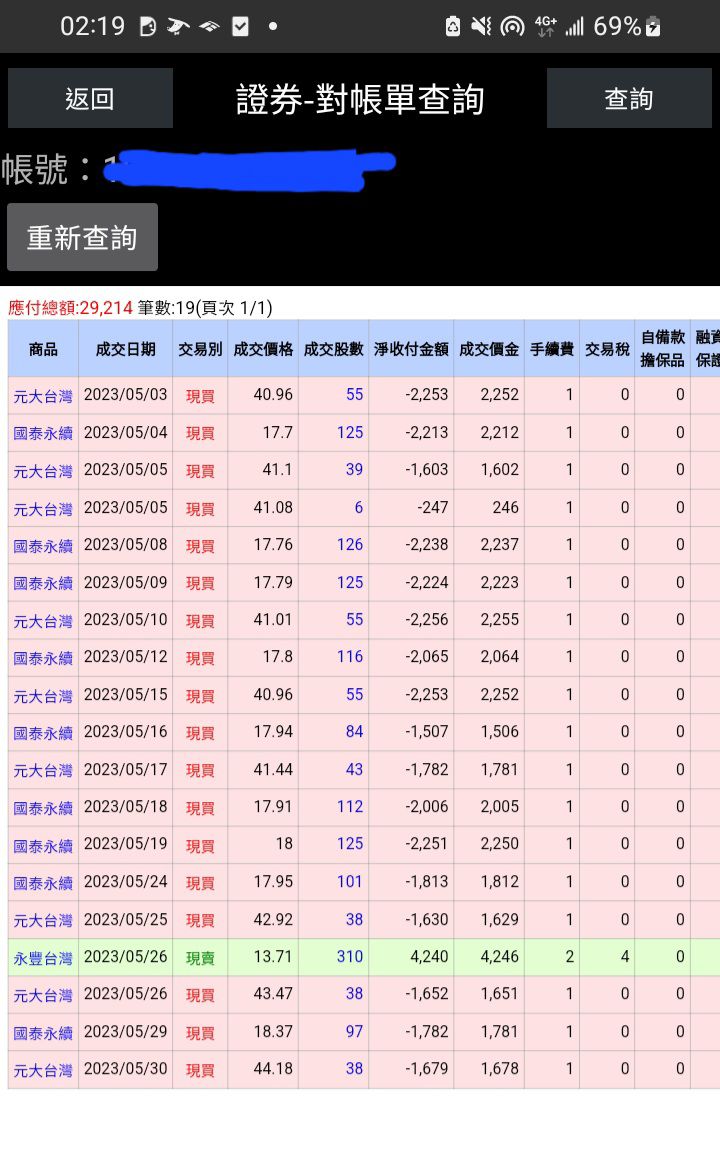Click share count 310 in sell row

click(349, 957)
